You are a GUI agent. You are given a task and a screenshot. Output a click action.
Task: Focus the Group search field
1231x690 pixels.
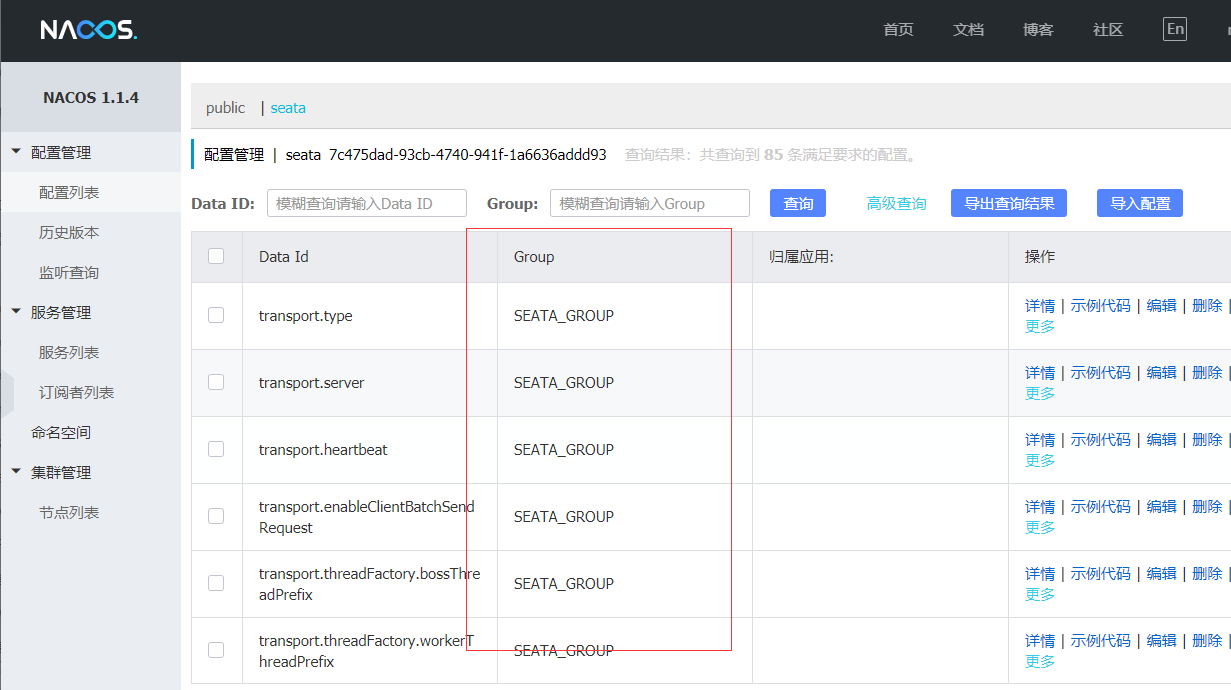tap(650, 203)
